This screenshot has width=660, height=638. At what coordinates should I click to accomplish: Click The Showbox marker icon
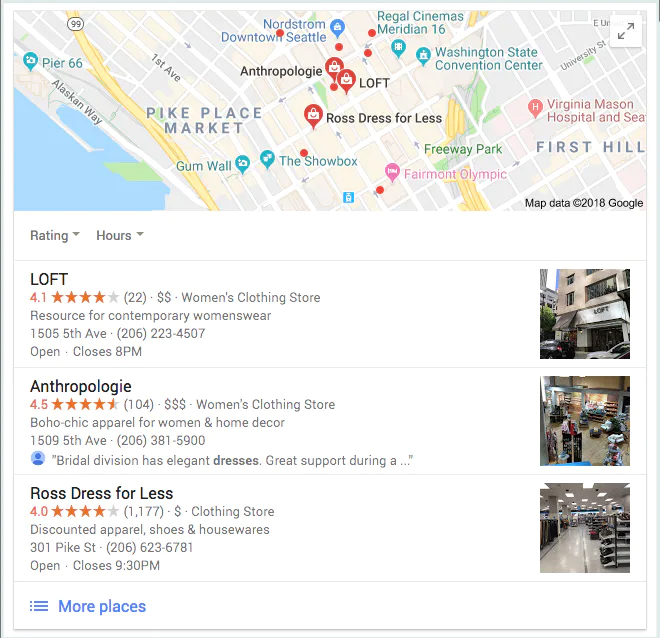click(x=267, y=159)
